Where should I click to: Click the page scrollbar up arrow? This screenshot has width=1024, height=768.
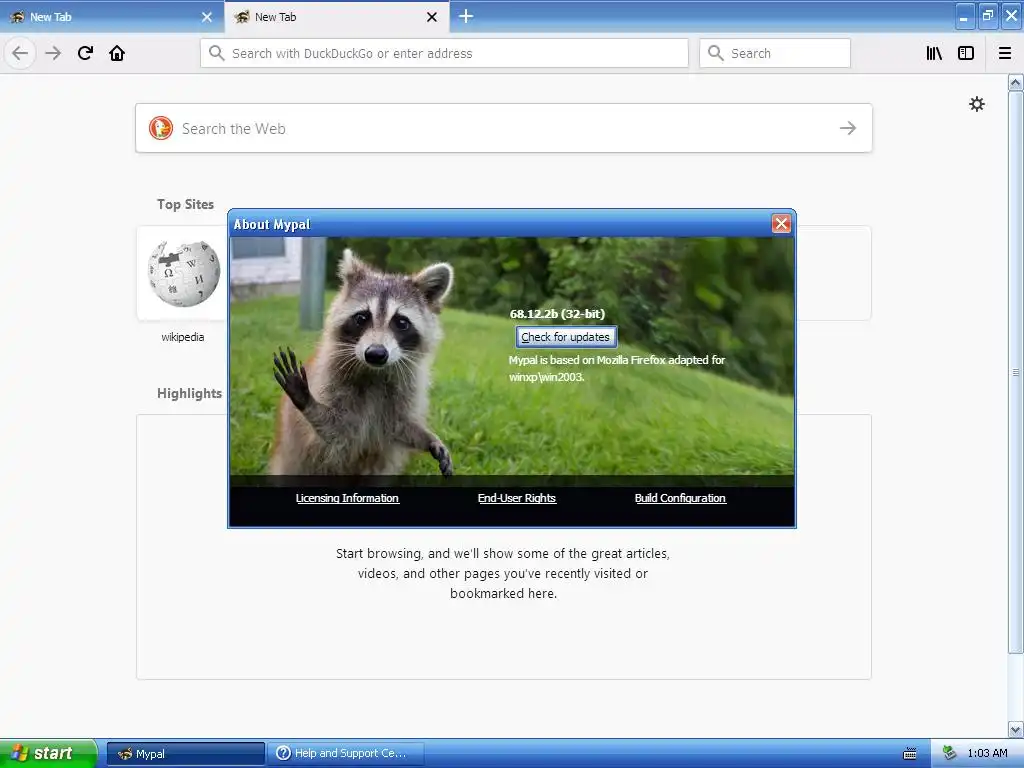click(x=1016, y=83)
